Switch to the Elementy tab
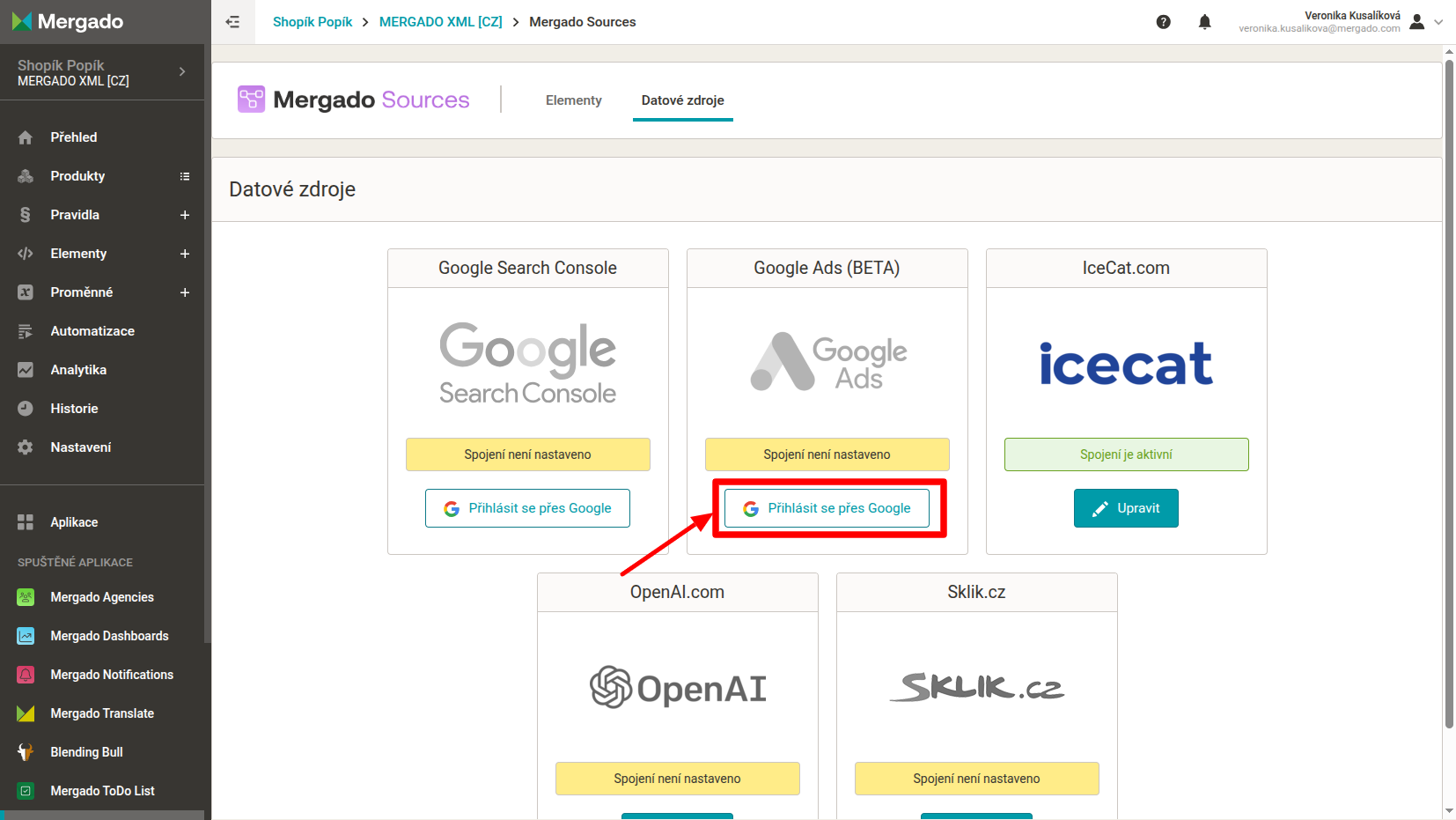 tap(574, 100)
